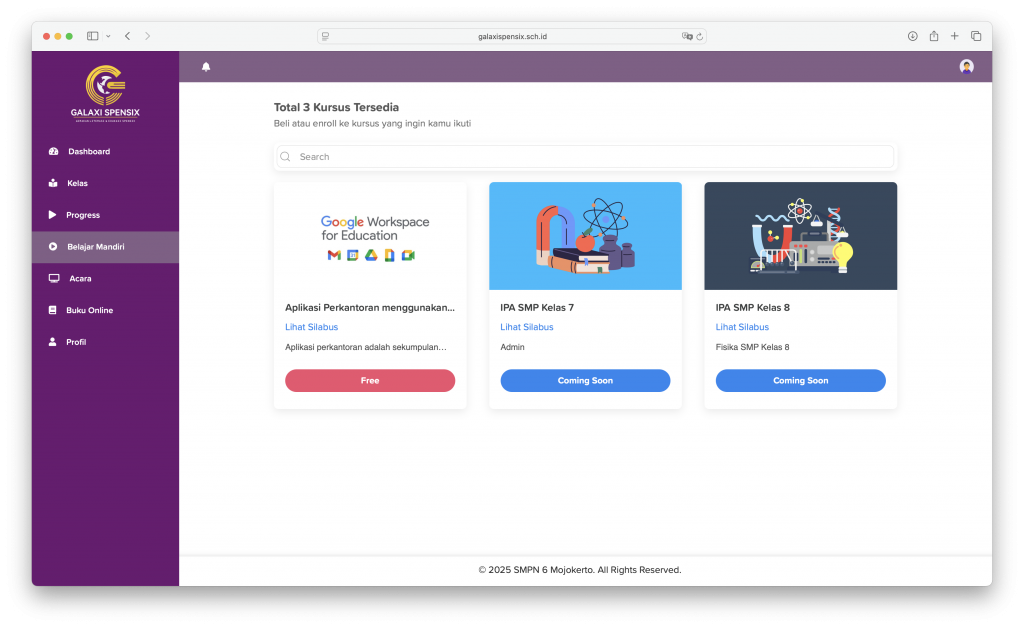Click the Profil person icon in sidebar
This screenshot has height=628, width=1024.
tap(52, 342)
